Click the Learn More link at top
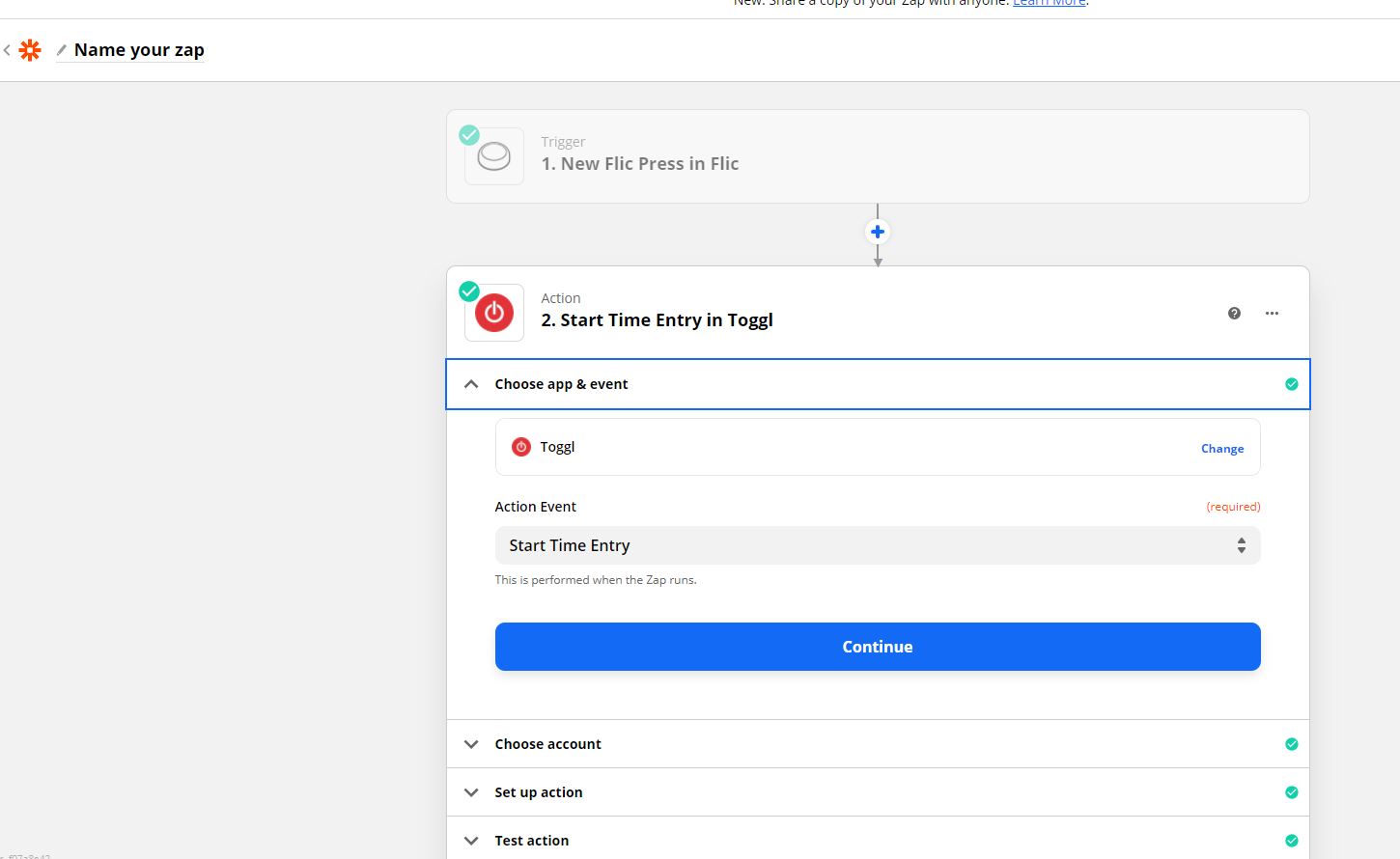This screenshot has width=1400, height=859. pyautogui.click(x=1050, y=4)
